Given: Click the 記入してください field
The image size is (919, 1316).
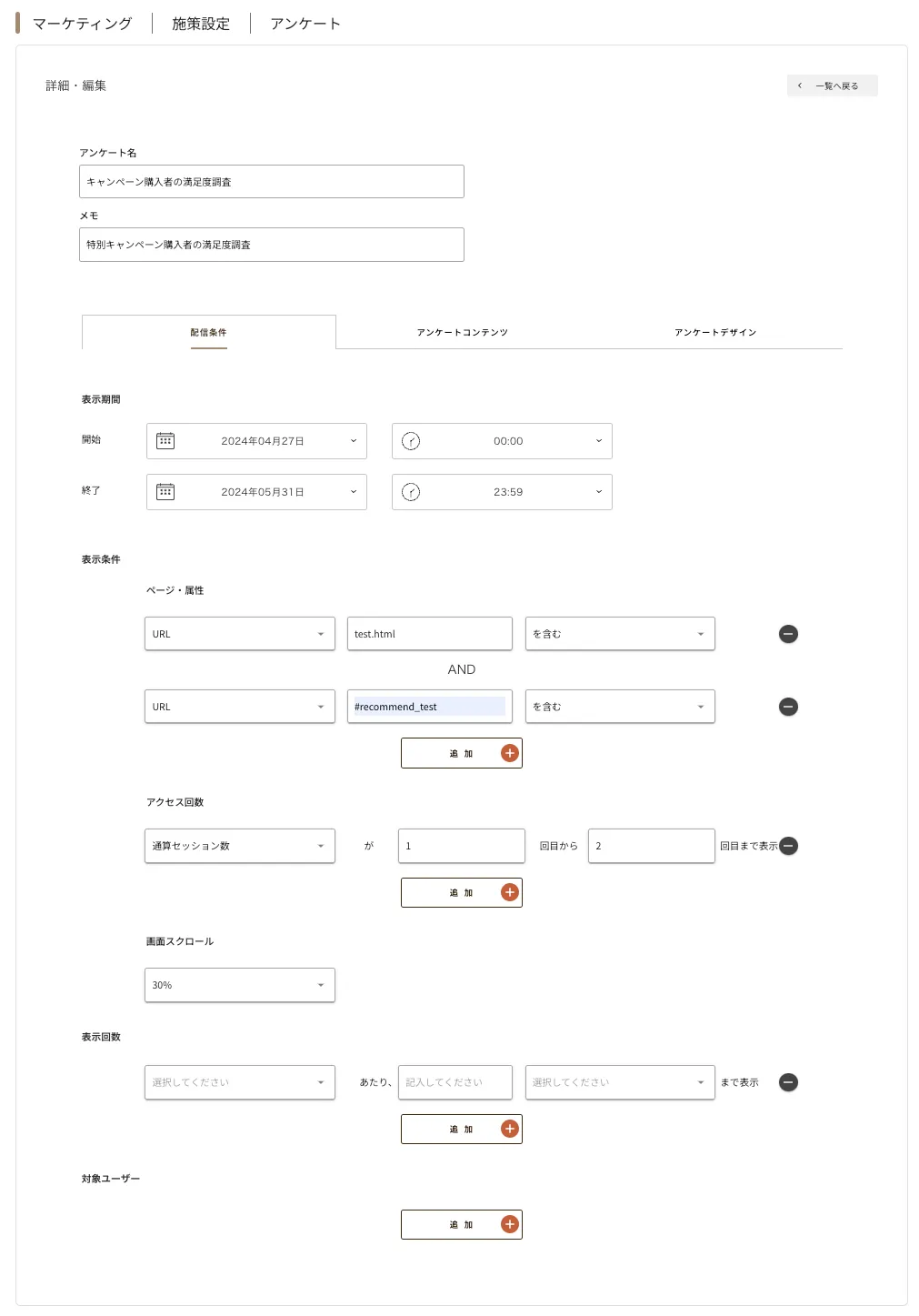Looking at the screenshot, I should 455,1082.
